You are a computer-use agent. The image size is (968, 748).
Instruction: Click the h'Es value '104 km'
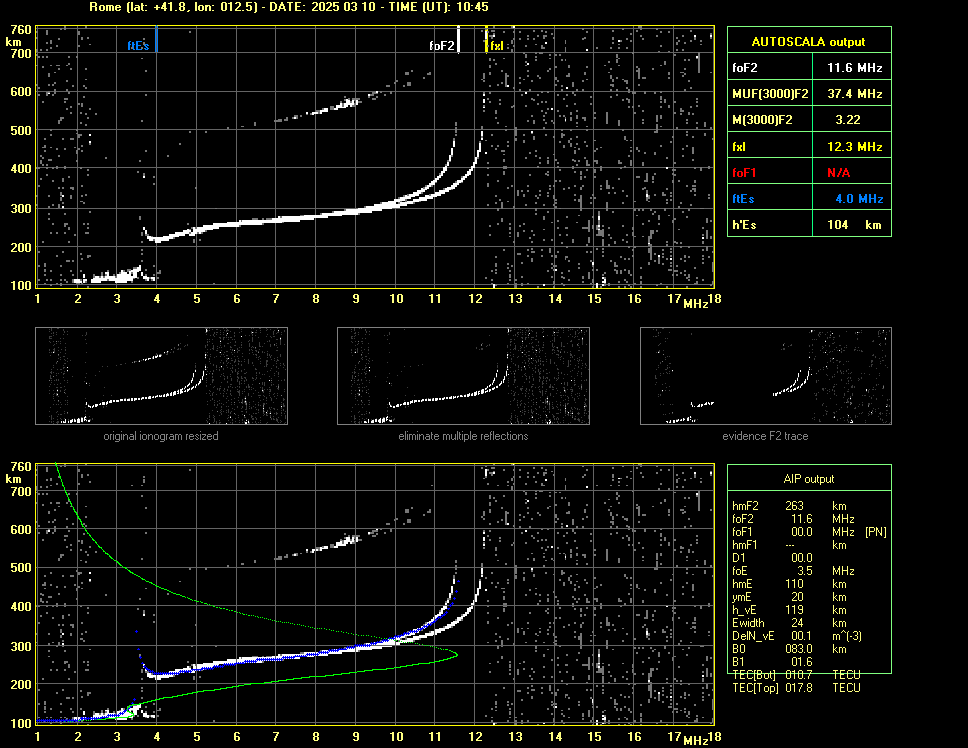[854, 225]
